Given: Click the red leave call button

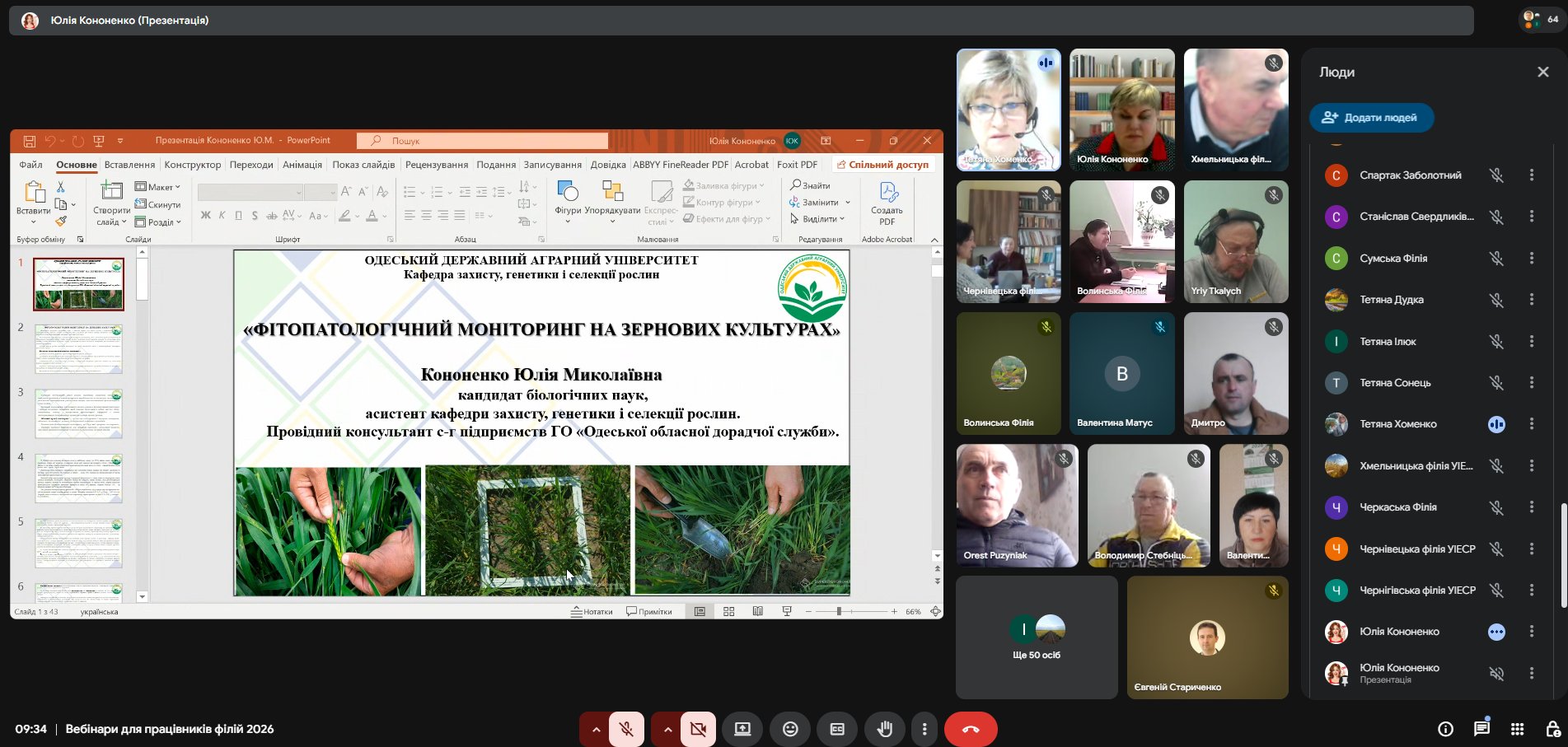Looking at the screenshot, I should point(970,729).
